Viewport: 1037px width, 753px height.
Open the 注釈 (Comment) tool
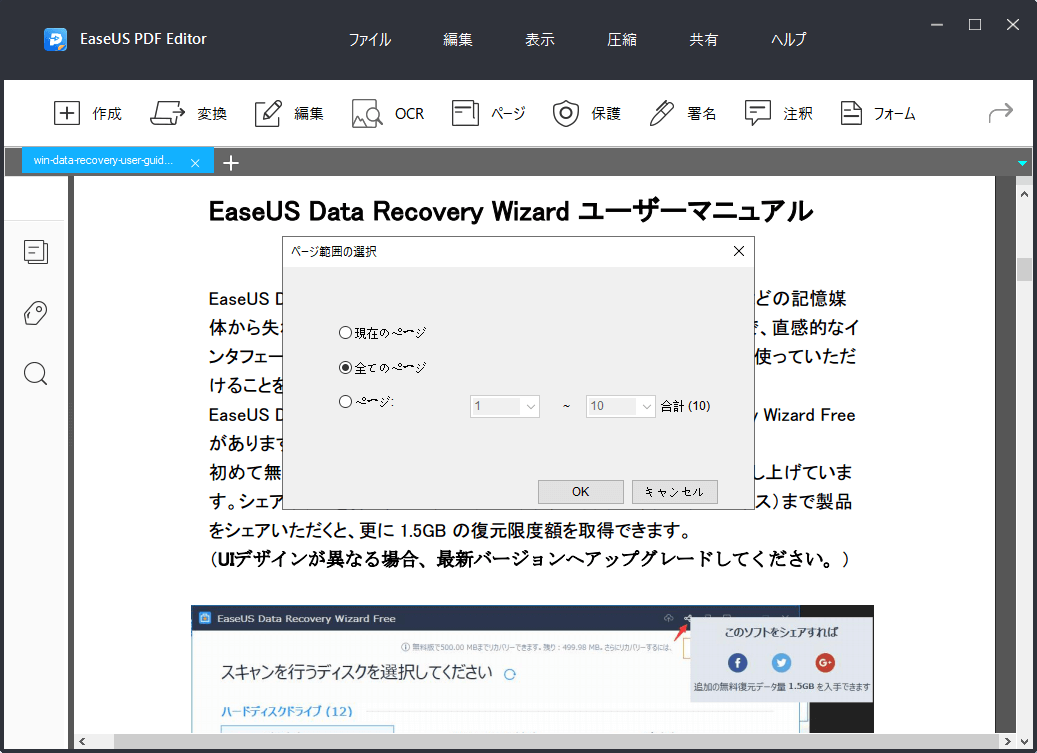758,113
